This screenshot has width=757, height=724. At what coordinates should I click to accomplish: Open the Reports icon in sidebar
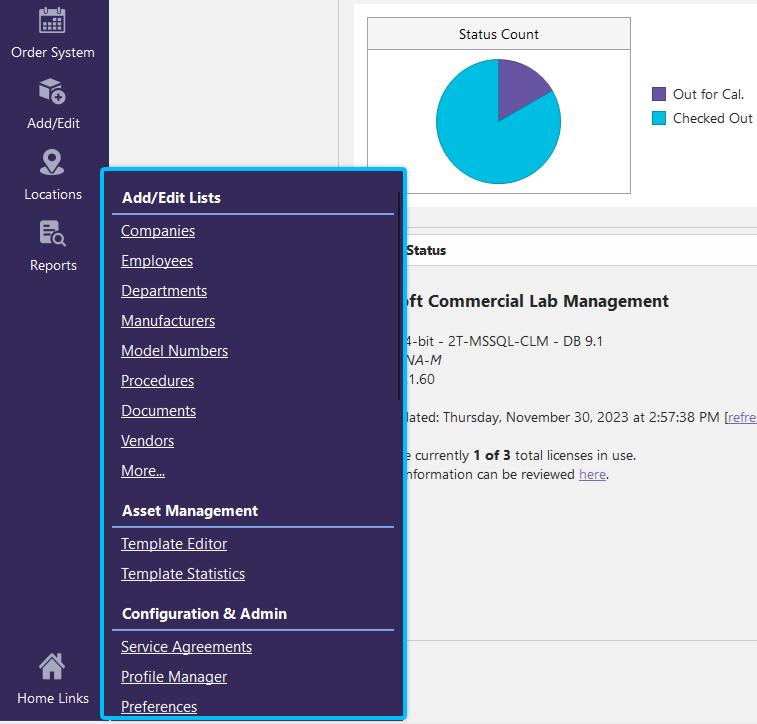tap(52, 234)
